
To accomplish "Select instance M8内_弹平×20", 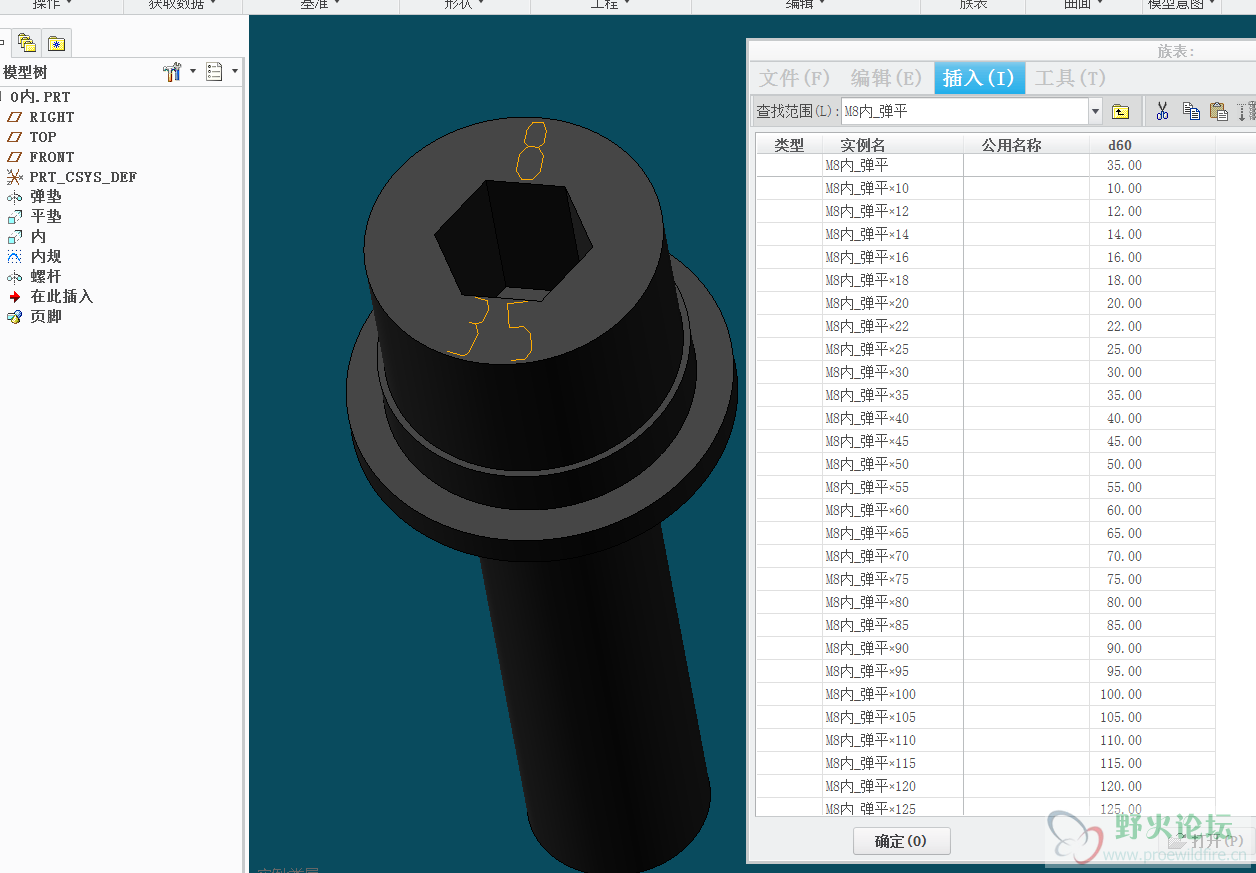I will tap(867, 303).
